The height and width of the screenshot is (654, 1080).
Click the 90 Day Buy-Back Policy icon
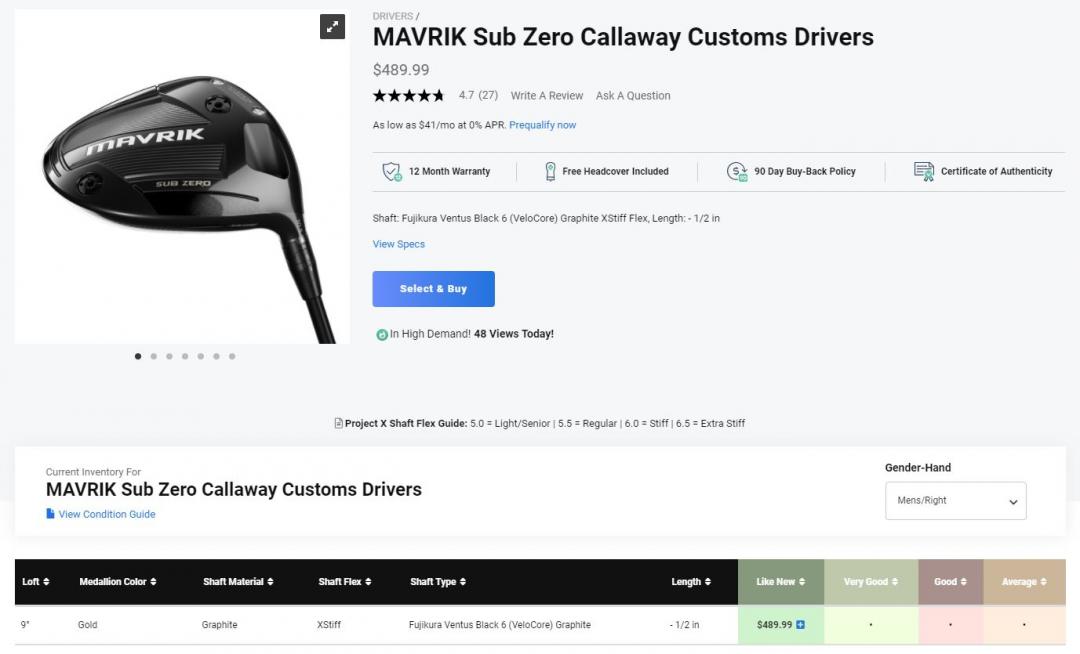point(737,171)
